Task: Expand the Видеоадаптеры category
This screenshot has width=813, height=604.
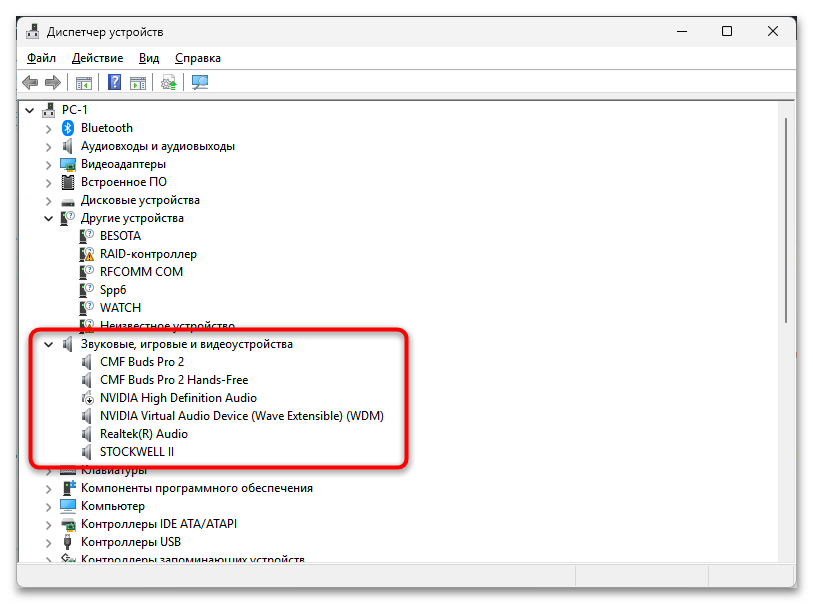Action: [48, 164]
